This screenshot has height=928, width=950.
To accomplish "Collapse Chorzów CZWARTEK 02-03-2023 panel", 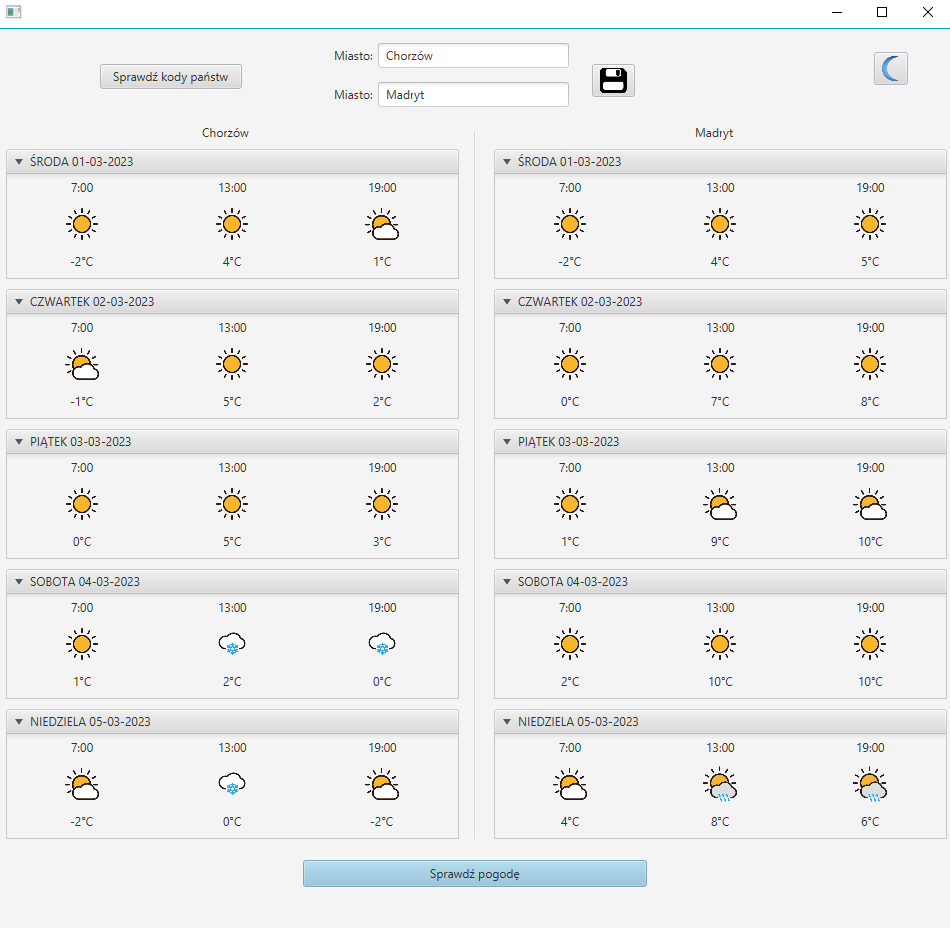I will pos(19,302).
